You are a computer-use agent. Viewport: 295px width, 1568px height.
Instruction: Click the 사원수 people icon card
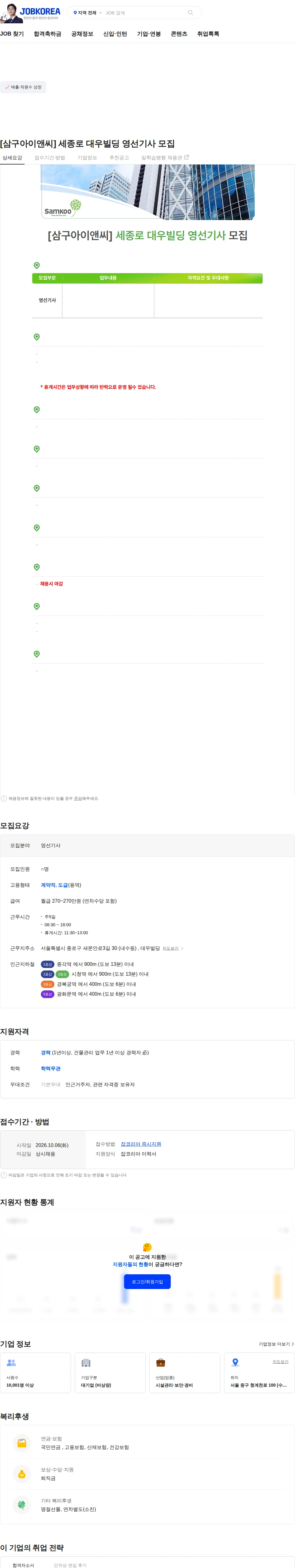point(35,1372)
